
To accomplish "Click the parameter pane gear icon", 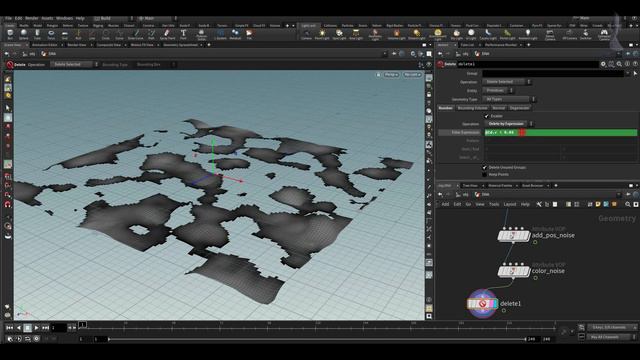I will tap(603, 64).
